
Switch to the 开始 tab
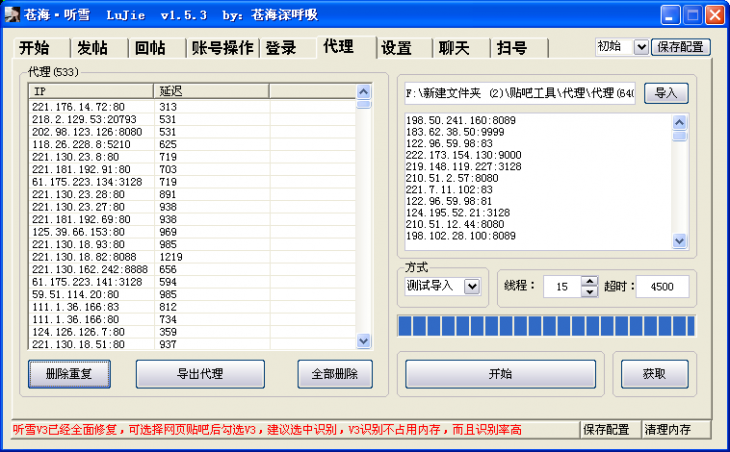(x=34, y=49)
